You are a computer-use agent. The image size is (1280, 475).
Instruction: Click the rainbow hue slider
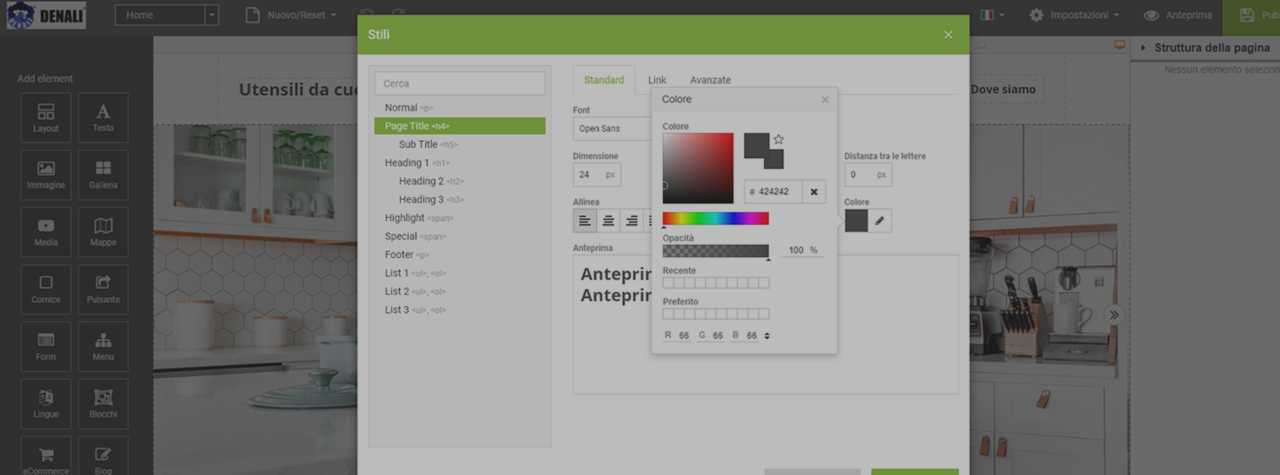[x=715, y=218]
